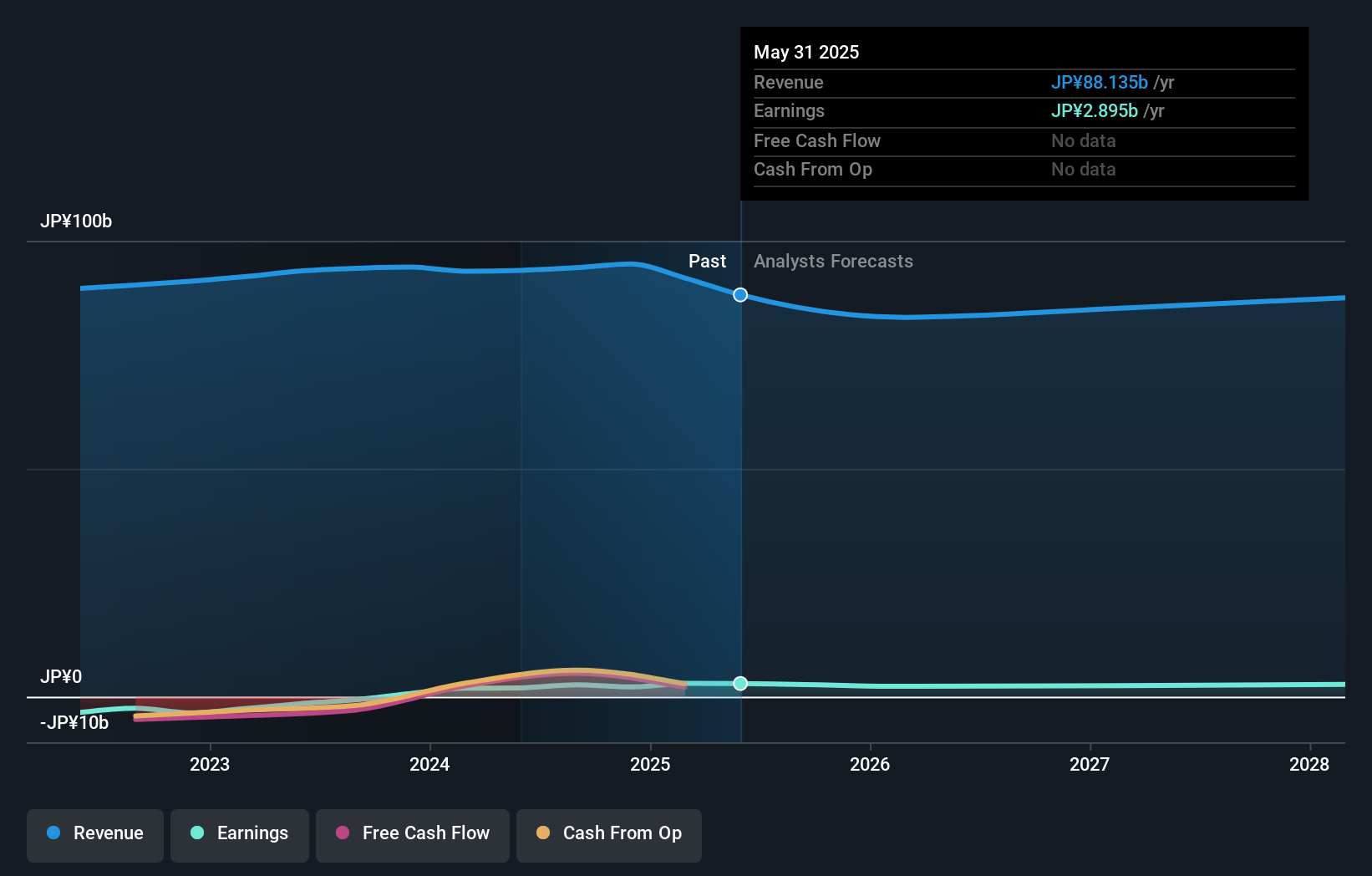The width and height of the screenshot is (1372, 876).
Task: Click the Cash From Op tooltip row label
Action: click(x=813, y=169)
